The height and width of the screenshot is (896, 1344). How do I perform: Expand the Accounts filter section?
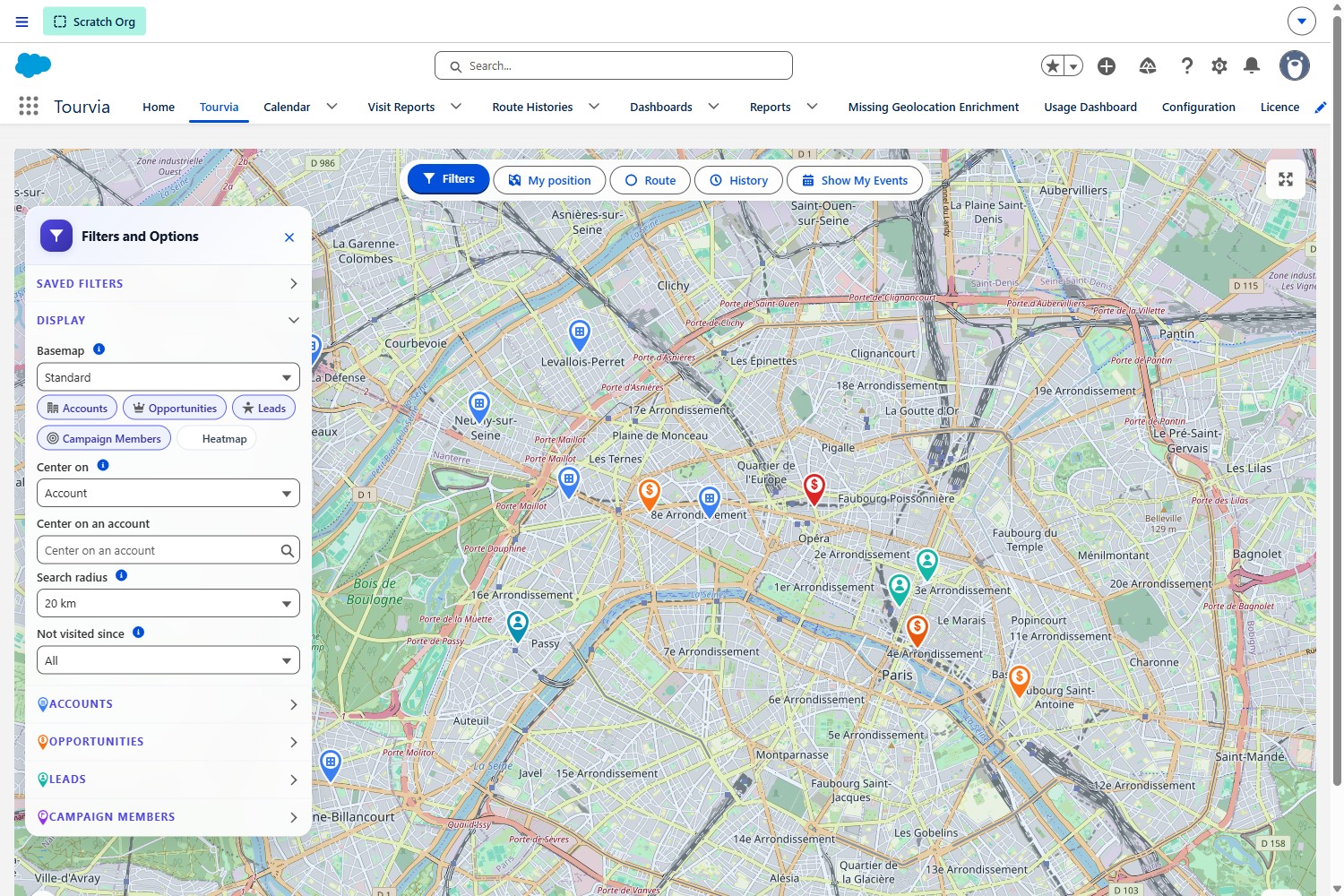[168, 704]
